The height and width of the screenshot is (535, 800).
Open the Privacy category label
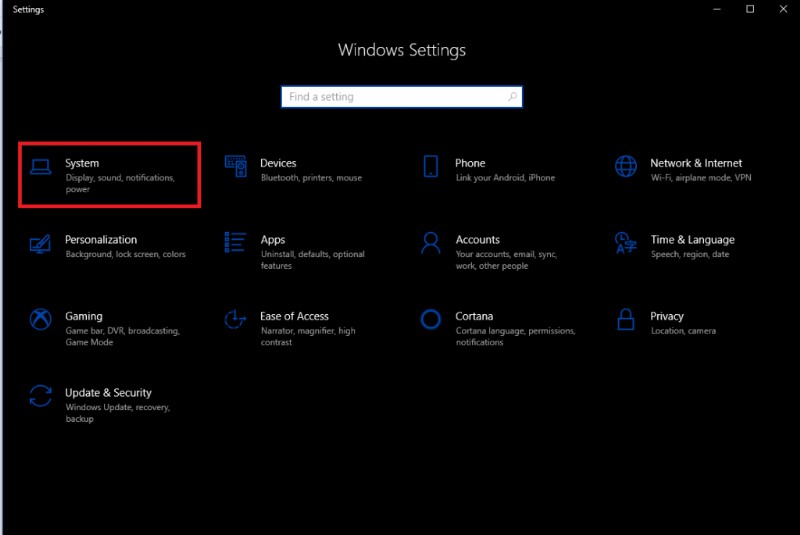[x=667, y=317]
